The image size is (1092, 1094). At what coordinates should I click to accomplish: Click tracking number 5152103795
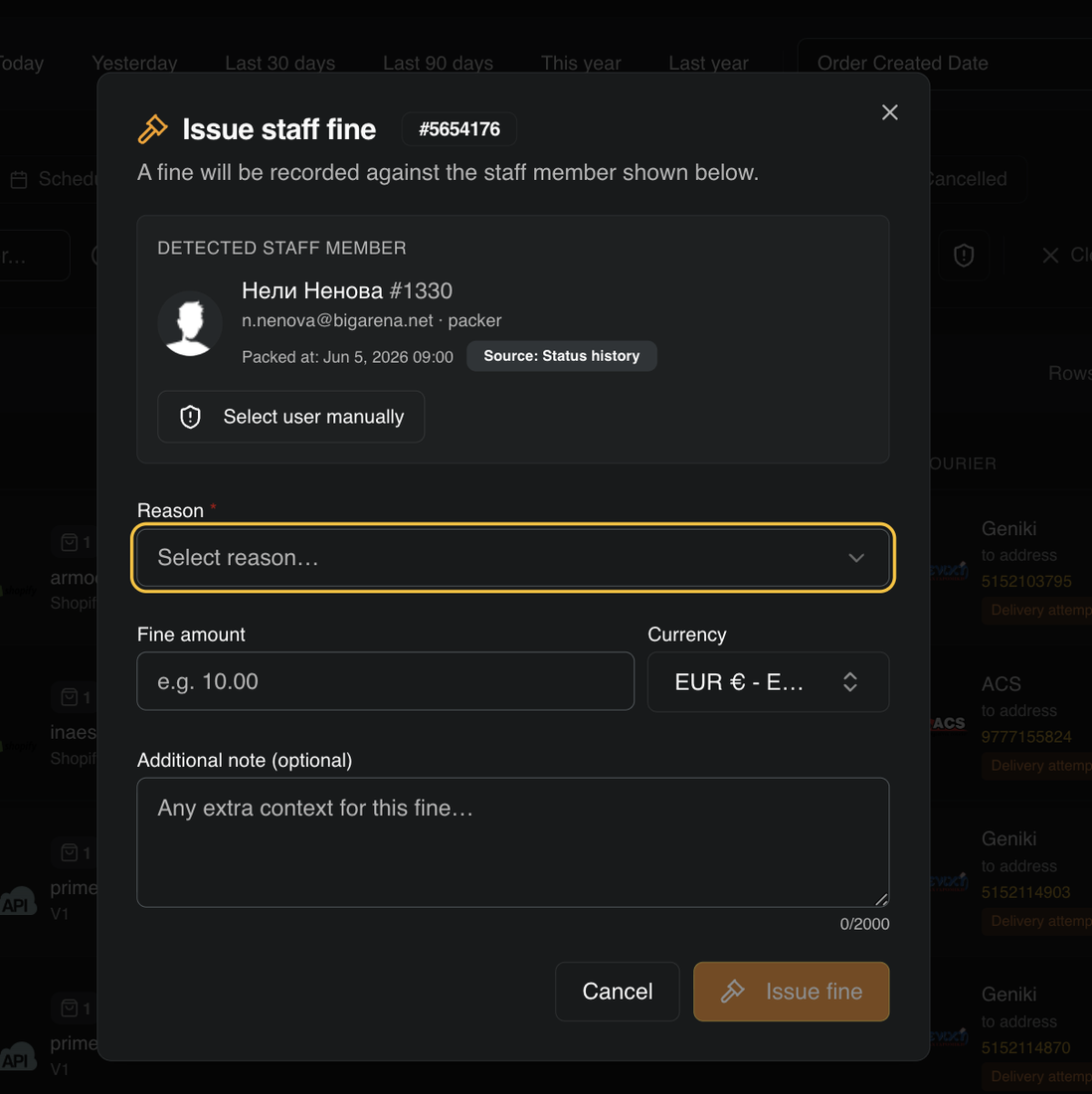[1025, 581]
